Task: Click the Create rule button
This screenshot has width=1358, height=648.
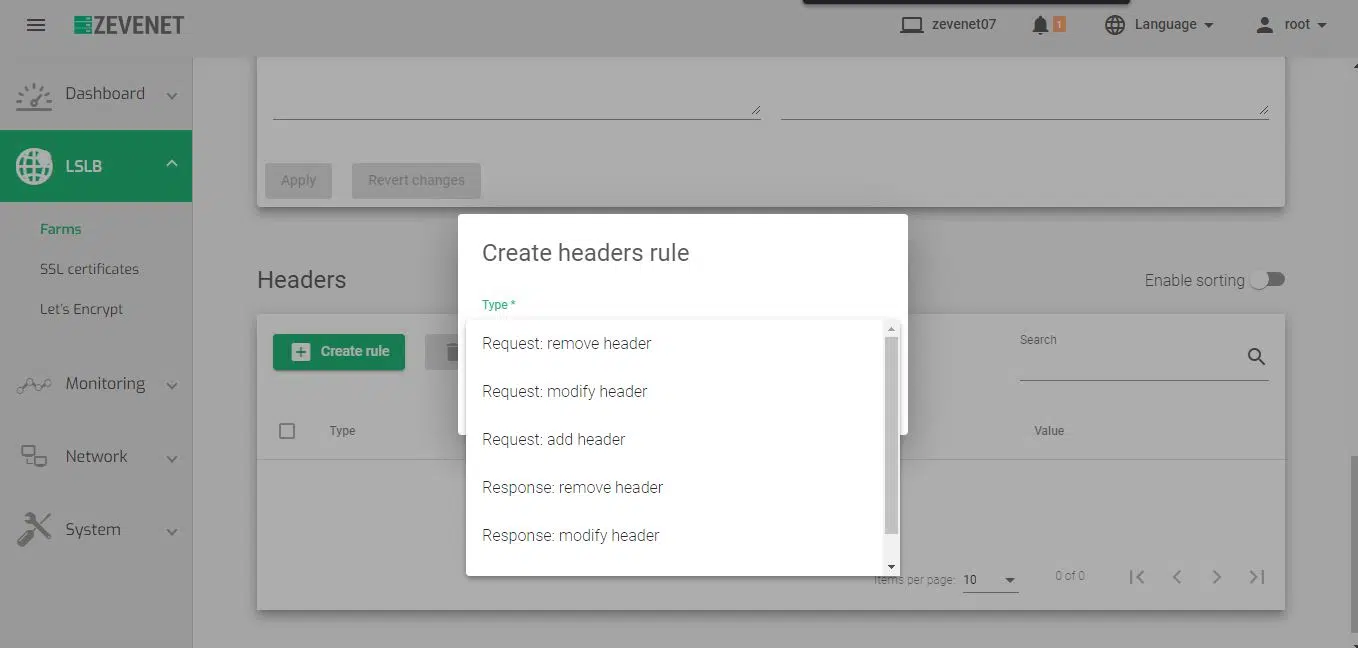Action: [x=339, y=352]
